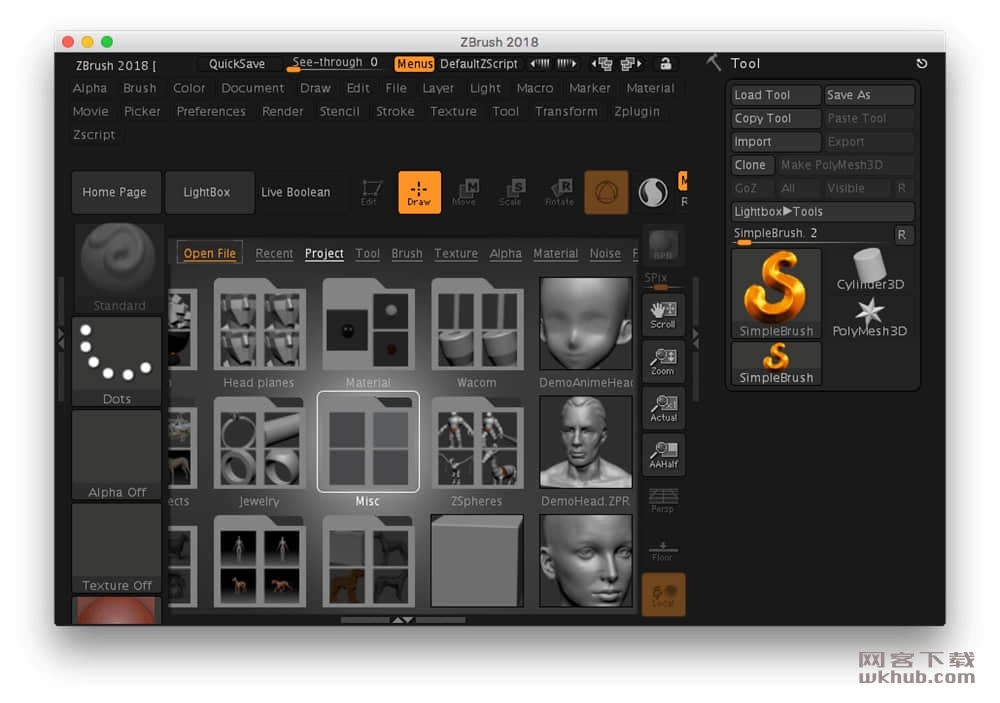
Task: Open the Alpha Off picker
Action: pyautogui.click(x=117, y=455)
